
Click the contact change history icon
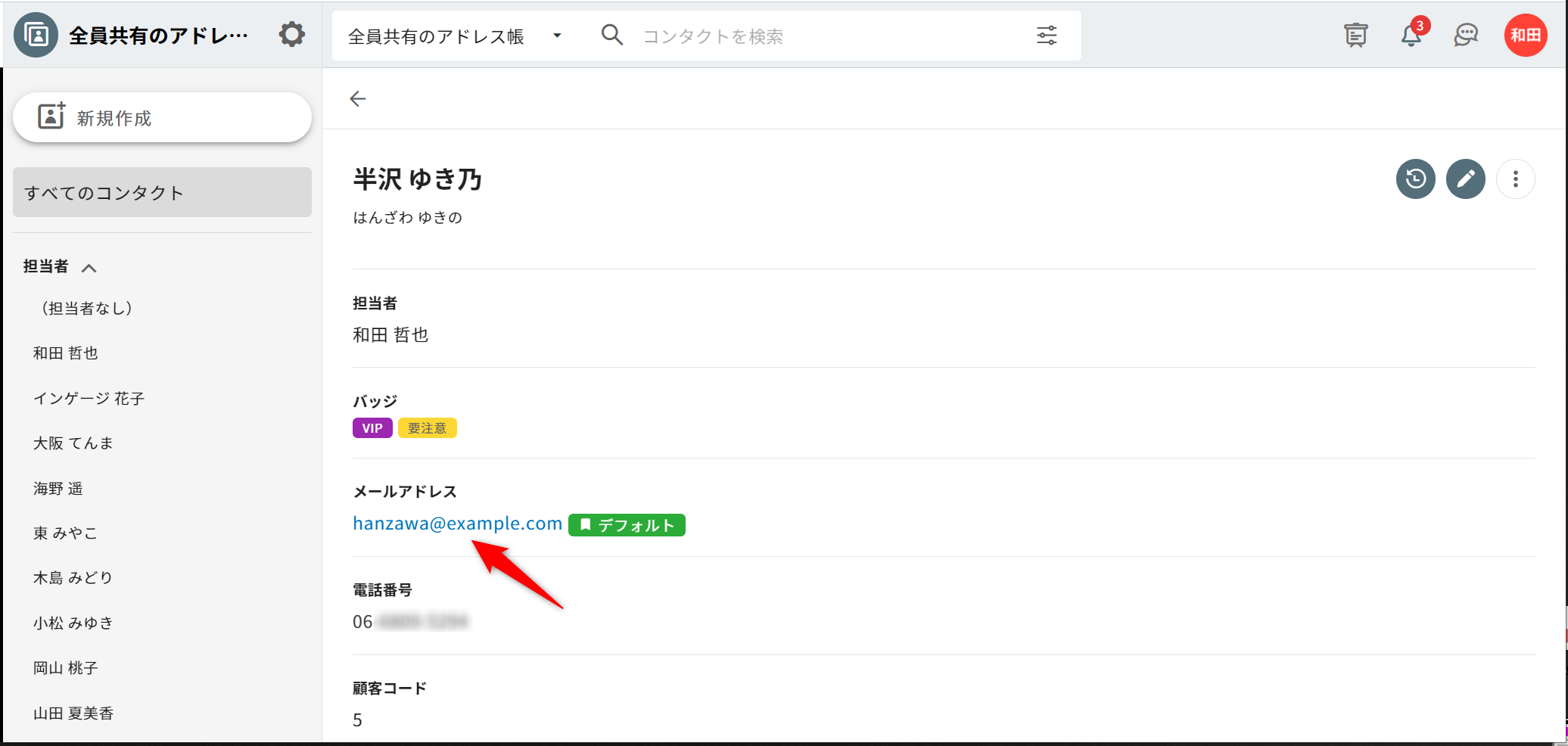1415,179
